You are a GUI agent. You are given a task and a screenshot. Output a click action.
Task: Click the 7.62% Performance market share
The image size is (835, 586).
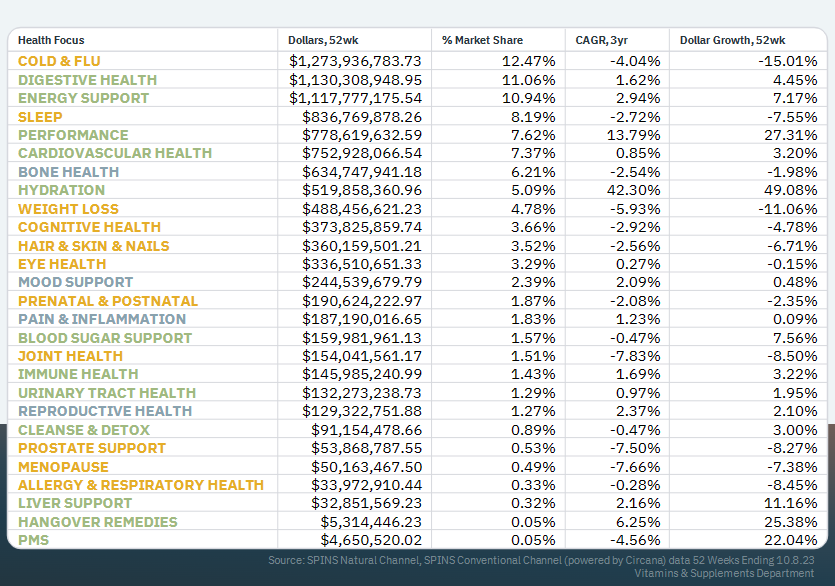[x=533, y=135]
